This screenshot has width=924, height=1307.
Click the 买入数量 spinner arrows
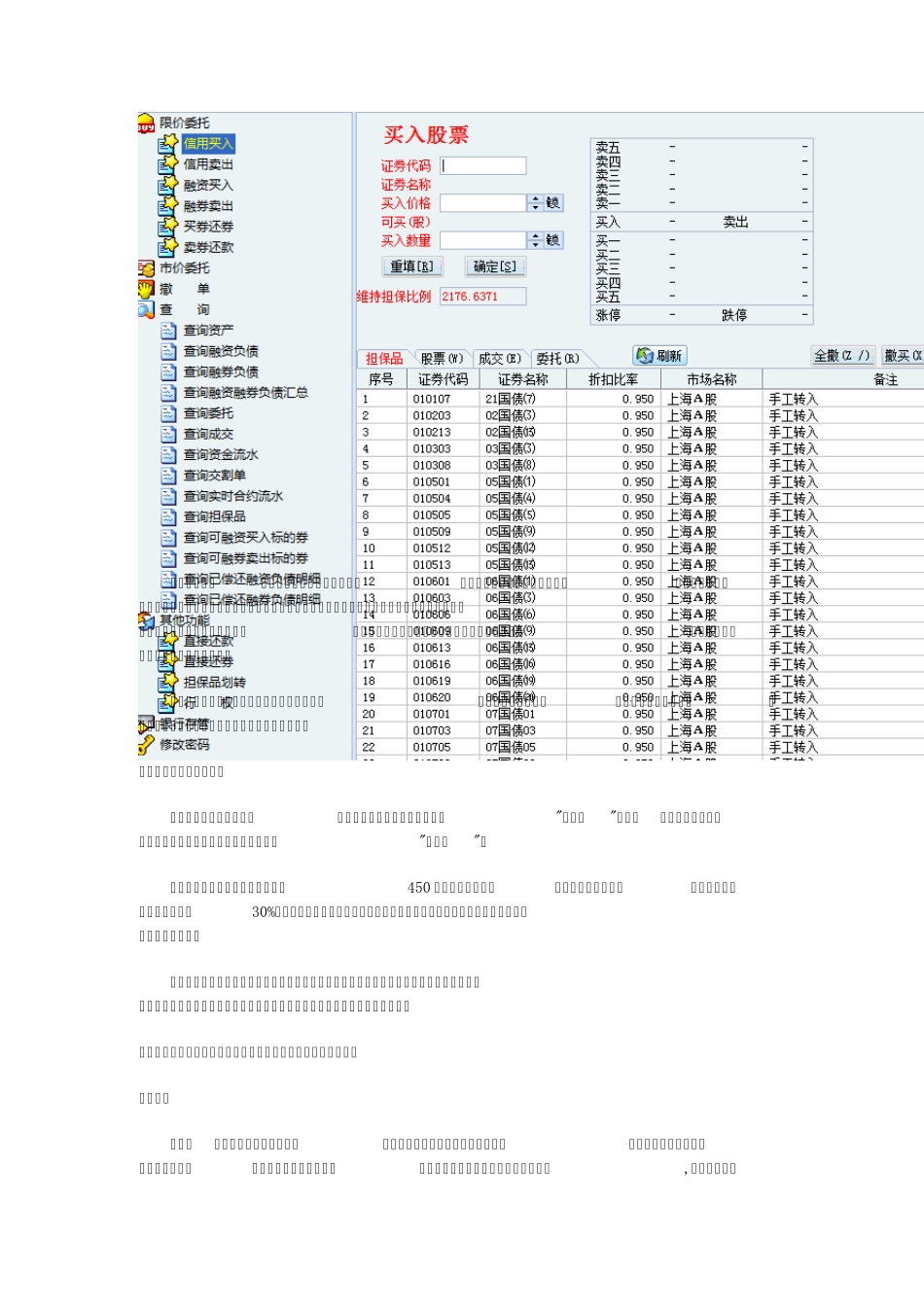pyautogui.click(x=535, y=240)
